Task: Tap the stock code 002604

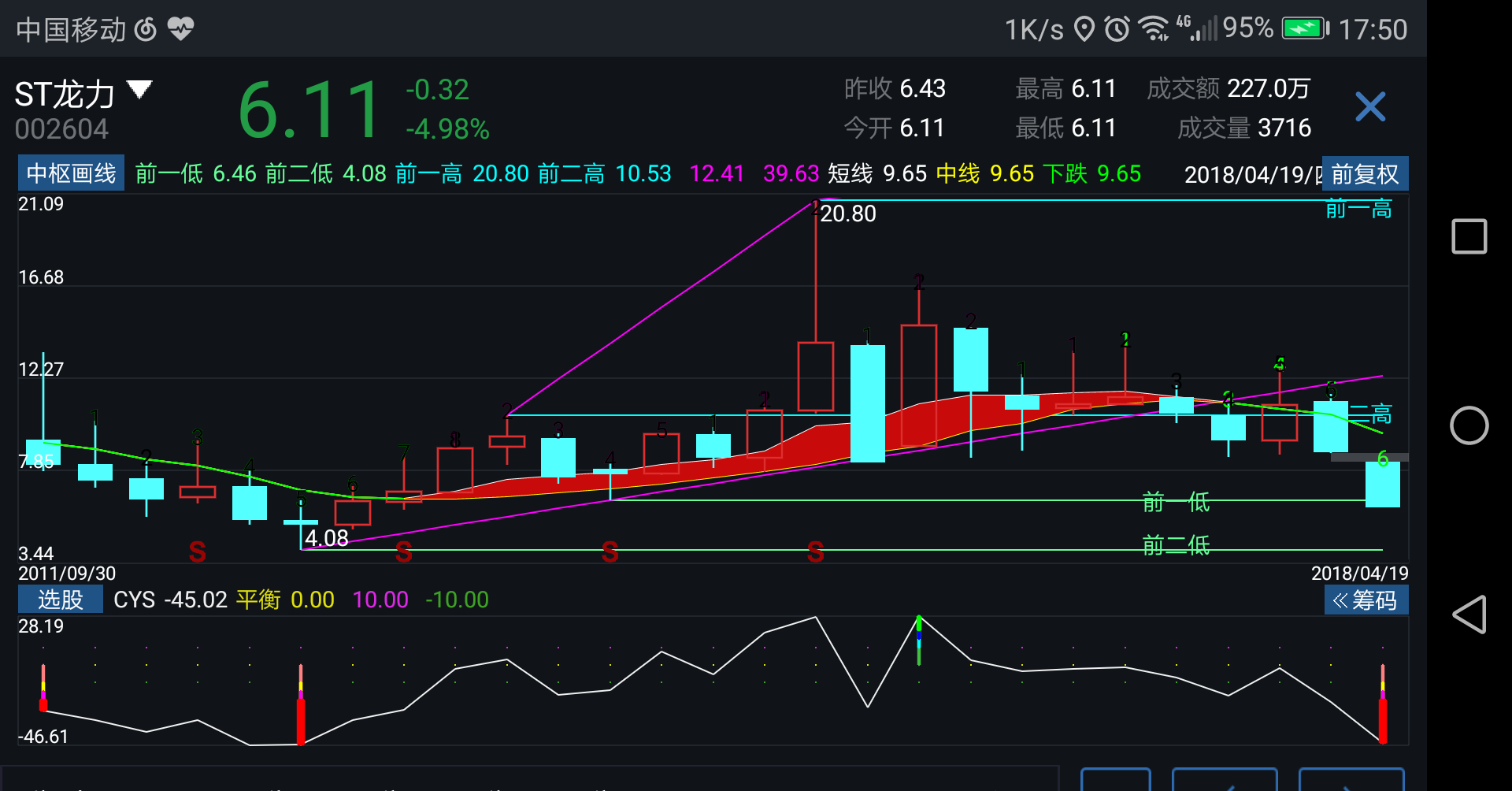Action: tap(61, 128)
